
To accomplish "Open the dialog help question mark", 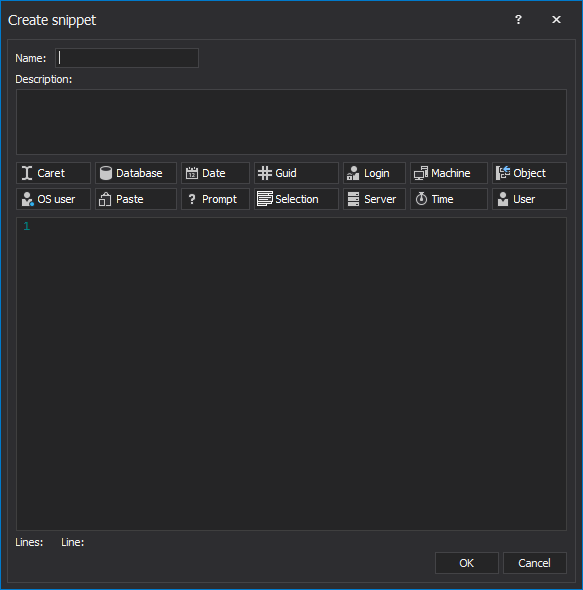I will pos(518,20).
